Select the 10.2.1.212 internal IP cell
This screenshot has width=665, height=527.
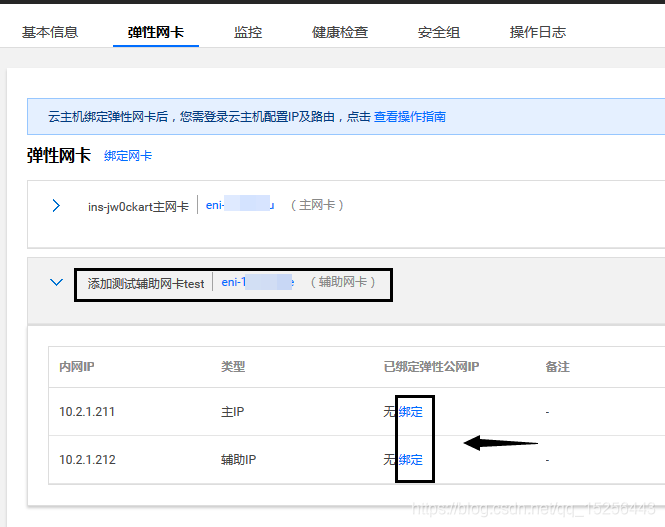coord(87,460)
